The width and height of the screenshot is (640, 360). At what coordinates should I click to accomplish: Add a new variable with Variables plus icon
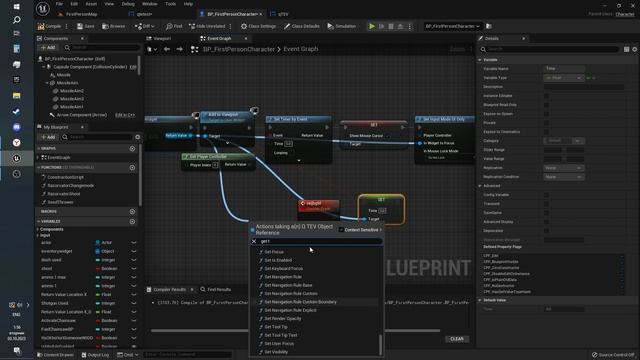click(132, 221)
